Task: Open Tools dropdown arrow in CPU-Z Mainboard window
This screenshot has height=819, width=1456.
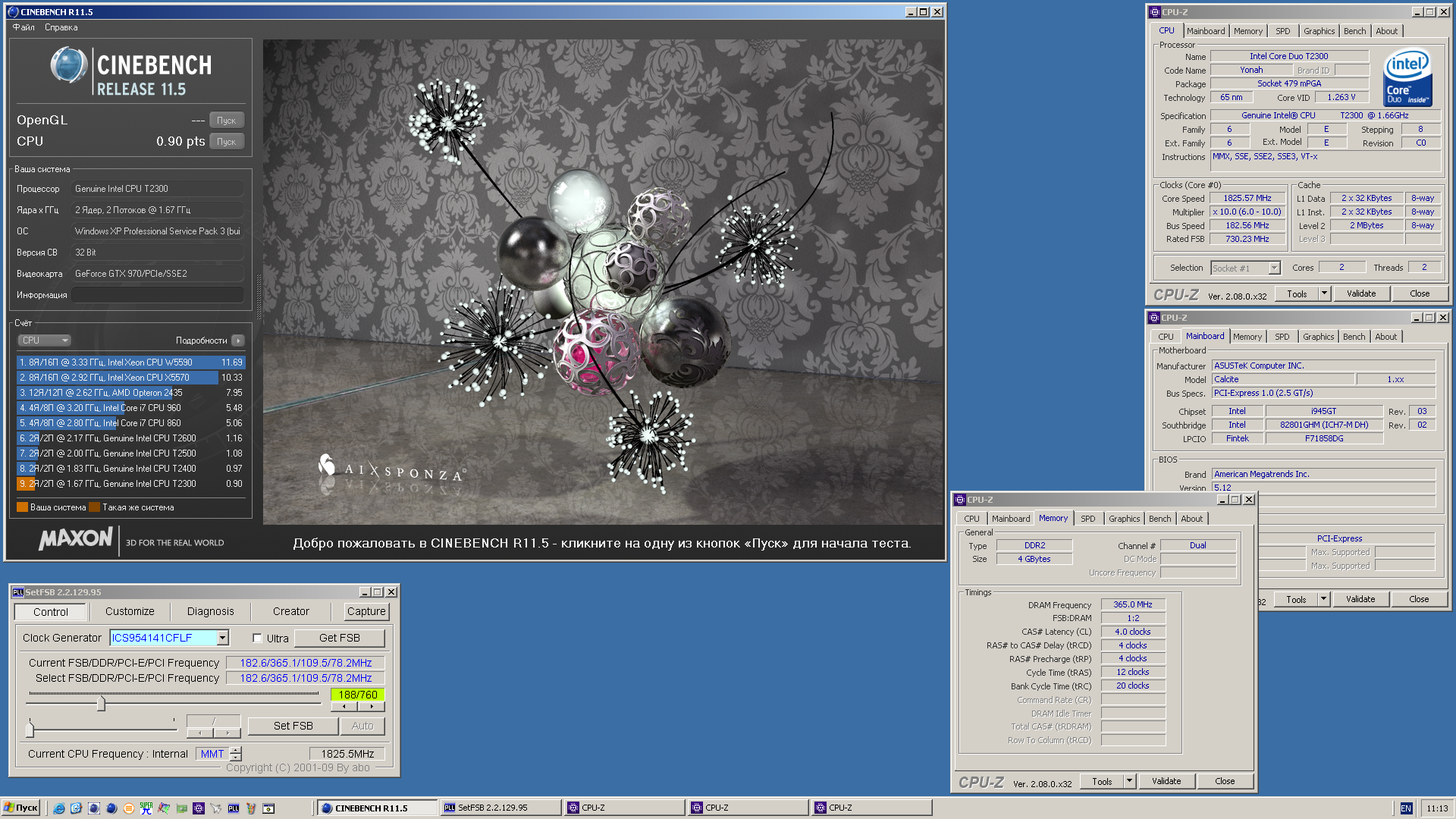Action: pos(1323,599)
